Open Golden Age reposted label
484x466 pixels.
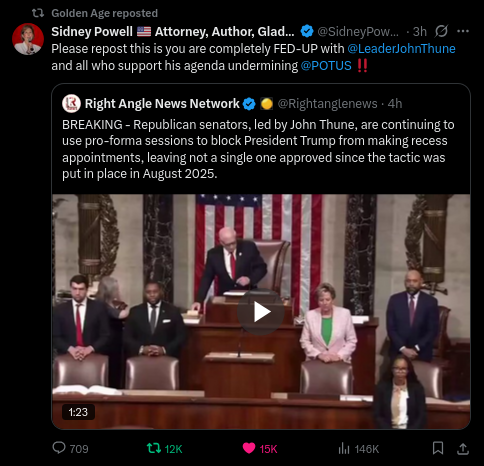pyautogui.click(x=104, y=13)
